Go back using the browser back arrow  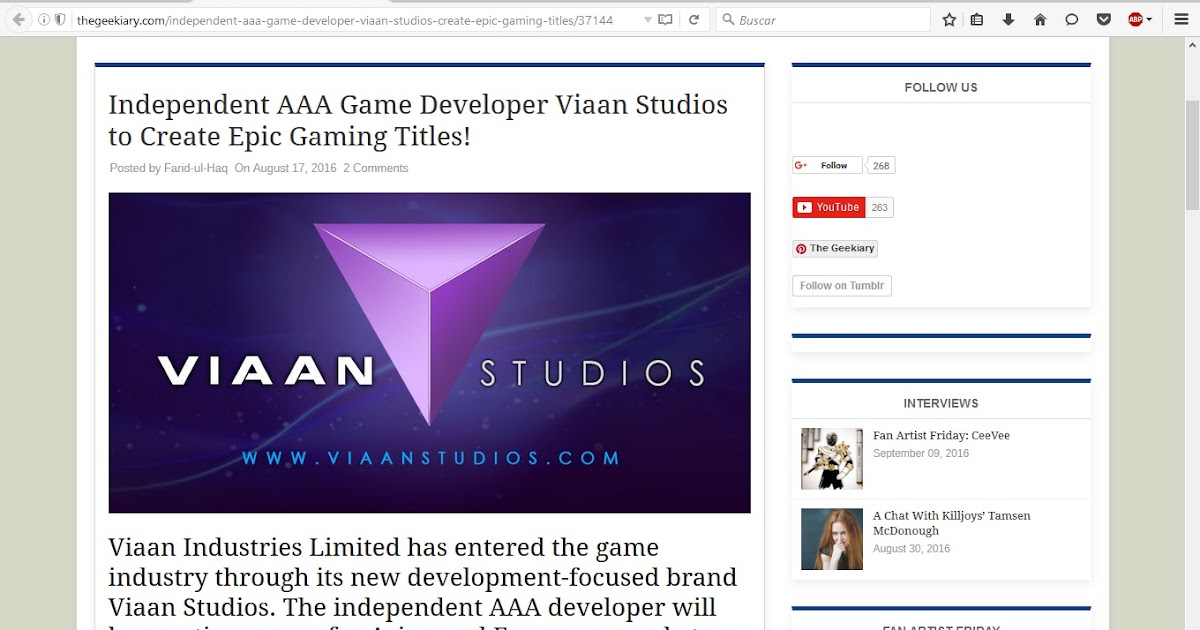18,19
